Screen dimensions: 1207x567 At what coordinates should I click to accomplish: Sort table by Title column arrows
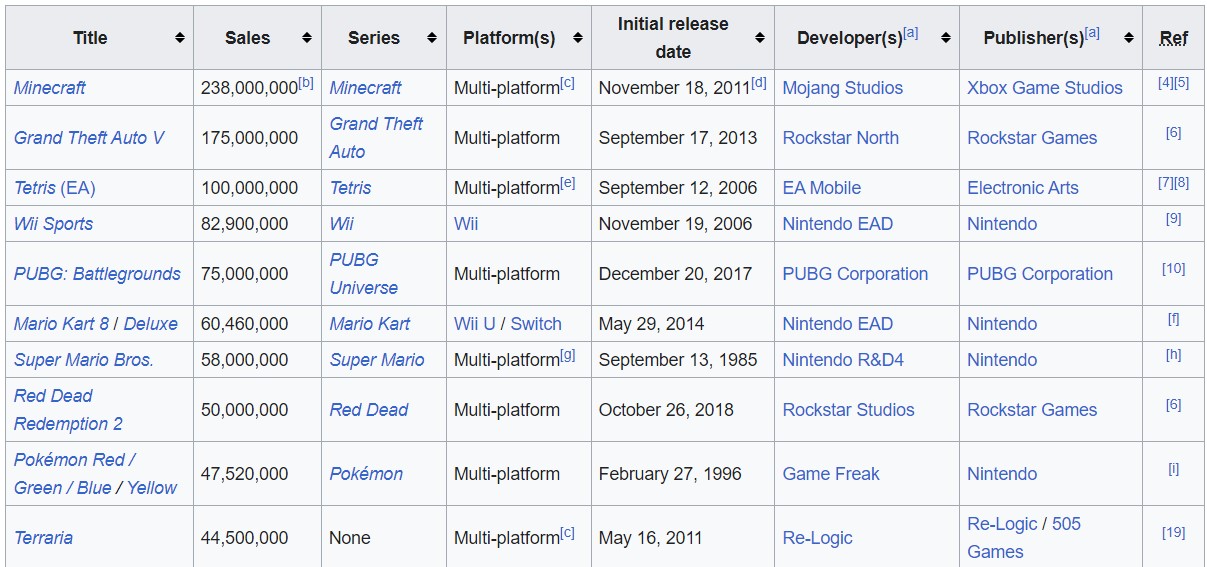pyautogui.click(x=180, y=38)
